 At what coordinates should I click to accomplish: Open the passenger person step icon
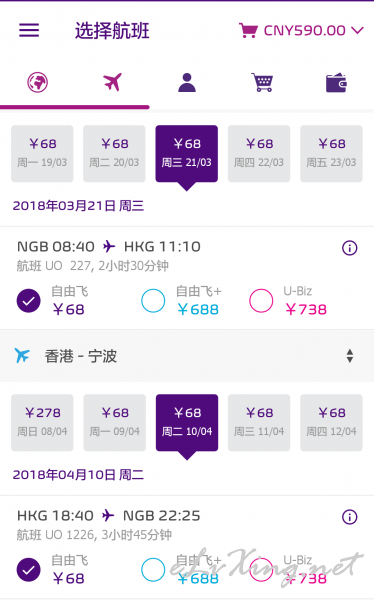point(187,83)
